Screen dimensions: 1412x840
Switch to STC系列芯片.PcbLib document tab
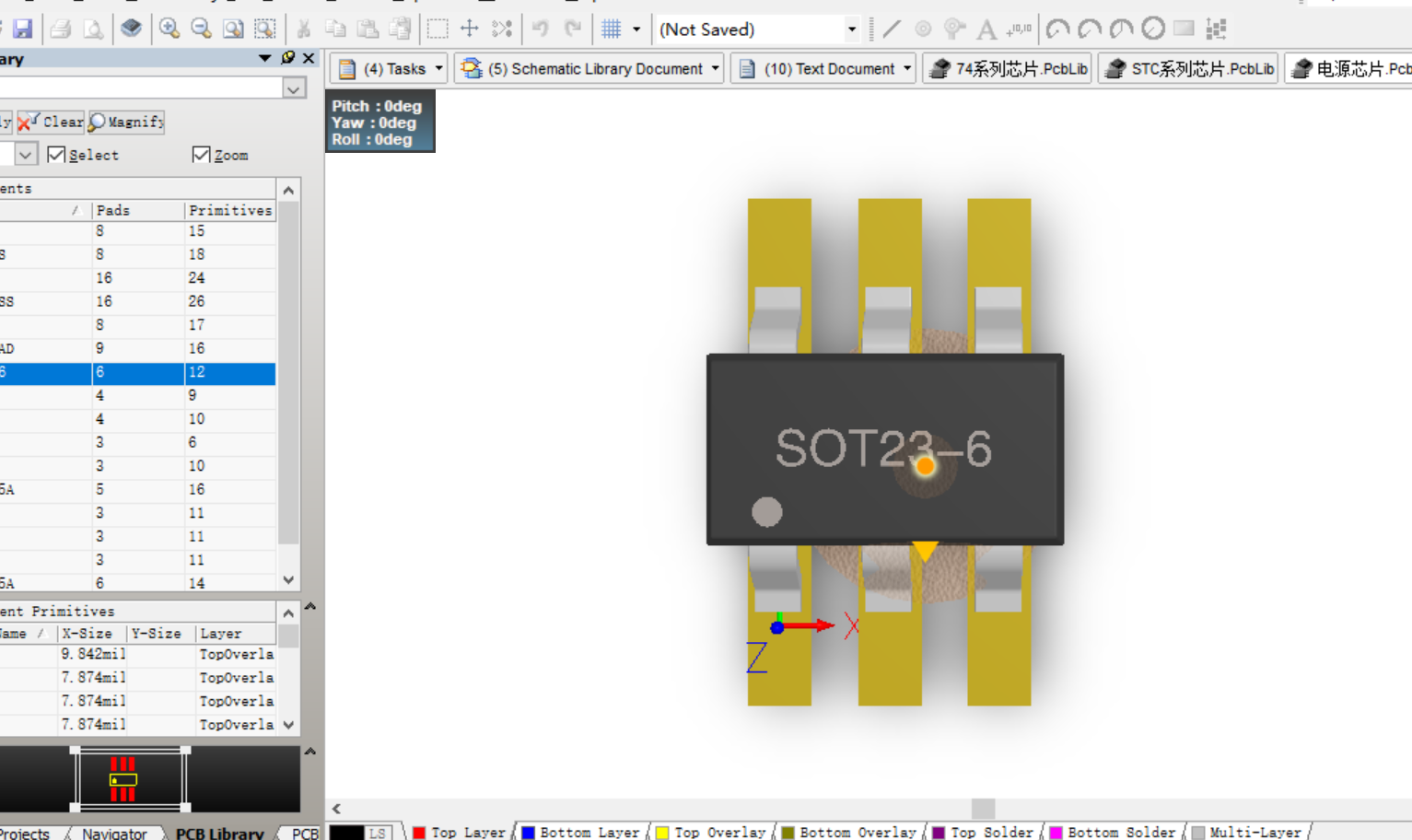(x=1188, y=69)
